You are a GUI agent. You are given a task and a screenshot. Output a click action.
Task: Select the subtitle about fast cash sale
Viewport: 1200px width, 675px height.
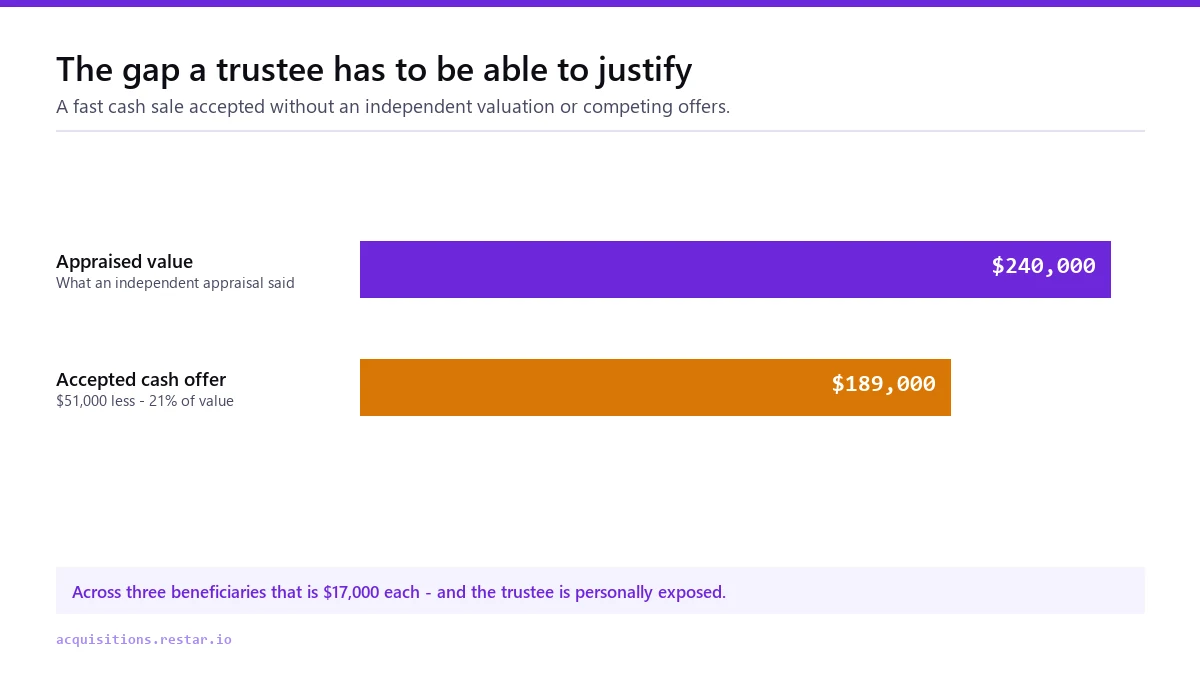(x=393, y=106)
